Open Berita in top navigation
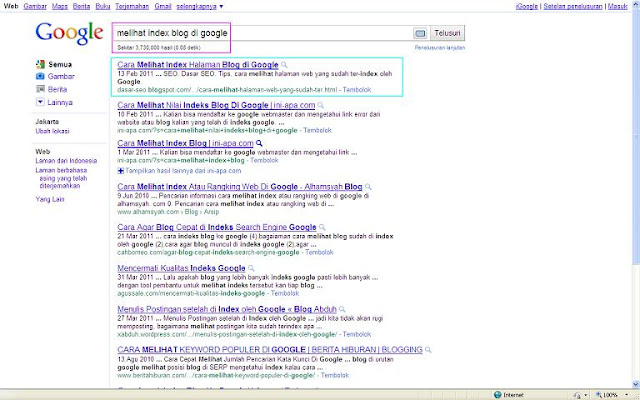 [81, 7]
